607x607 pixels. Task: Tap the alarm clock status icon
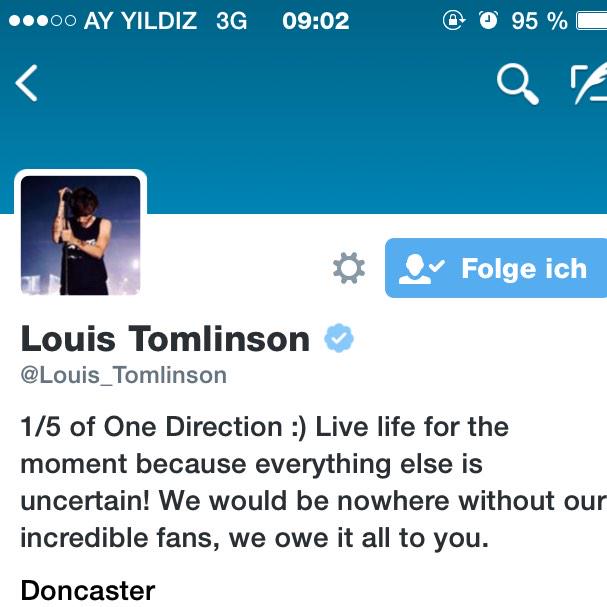tap(489, 20)
